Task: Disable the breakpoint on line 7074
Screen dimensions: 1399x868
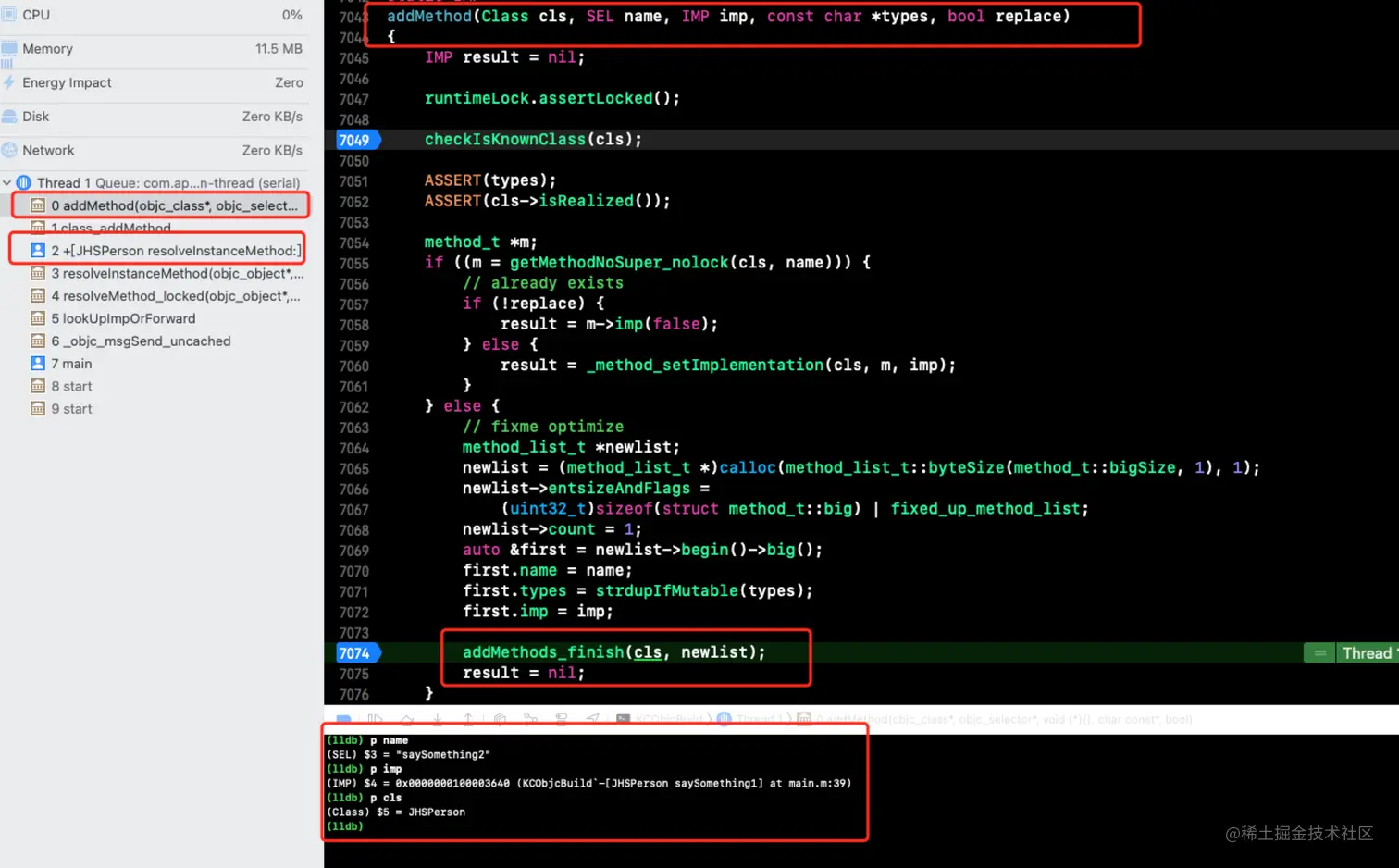Action: (x=357, y=653)
